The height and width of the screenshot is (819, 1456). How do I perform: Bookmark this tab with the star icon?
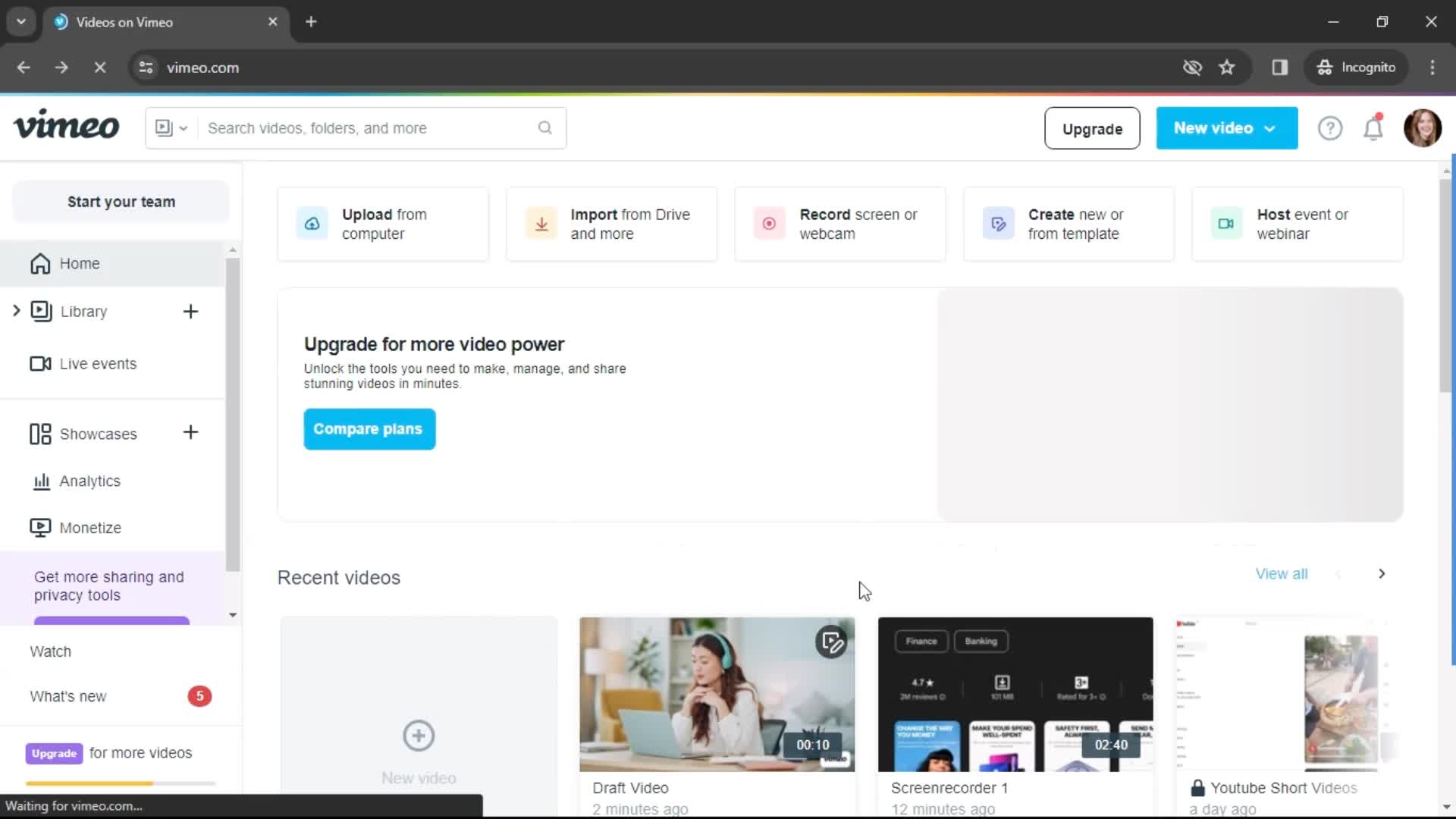(x=1227, y=67)
